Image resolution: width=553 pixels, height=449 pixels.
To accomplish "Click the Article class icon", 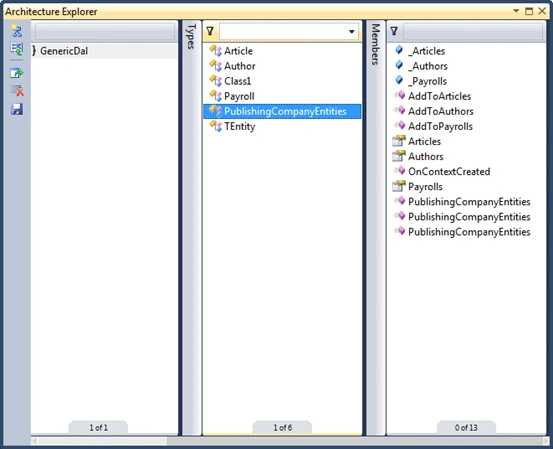I will [215, 50].
